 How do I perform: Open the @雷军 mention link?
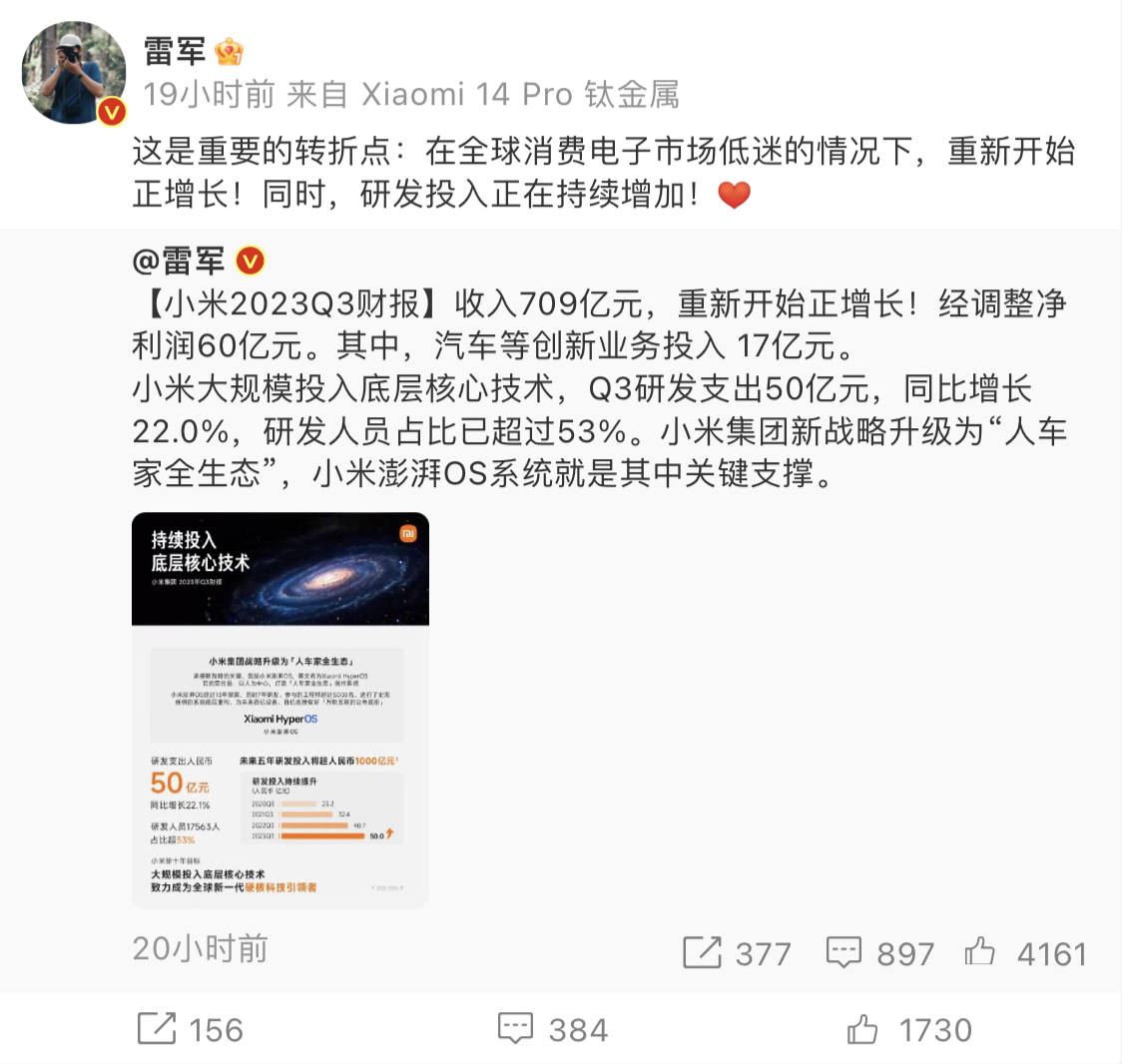(179, 262)
